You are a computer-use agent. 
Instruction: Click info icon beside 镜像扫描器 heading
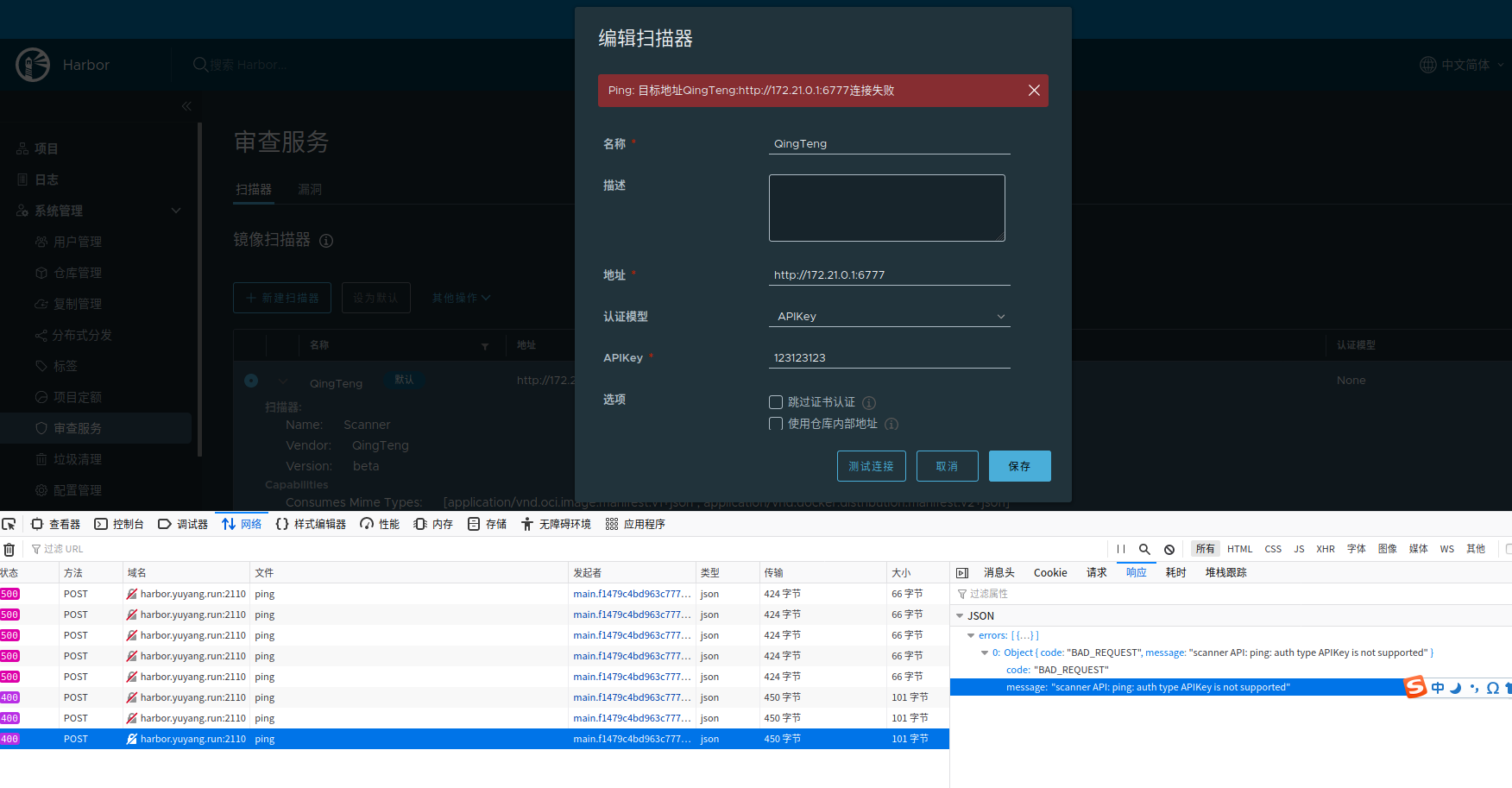[325, 241]
